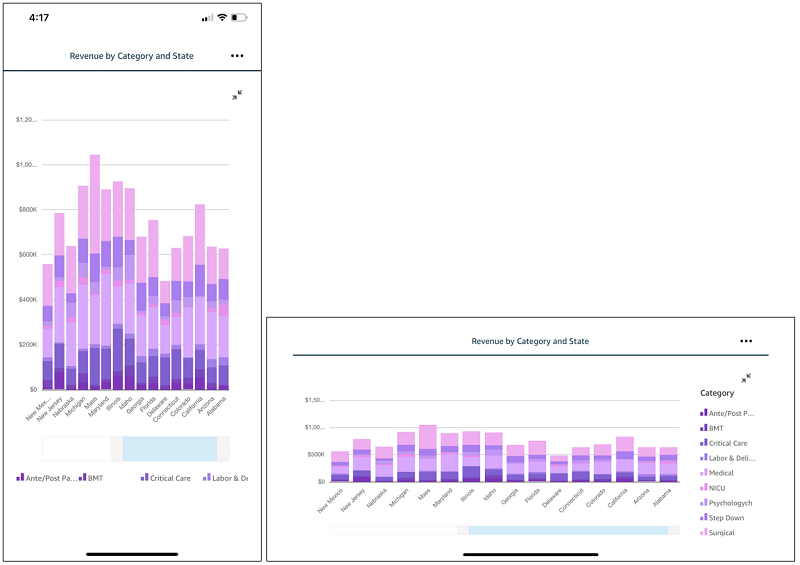
Task: Select the Critical Care legend icon in portrait
Action: [144, 478]
